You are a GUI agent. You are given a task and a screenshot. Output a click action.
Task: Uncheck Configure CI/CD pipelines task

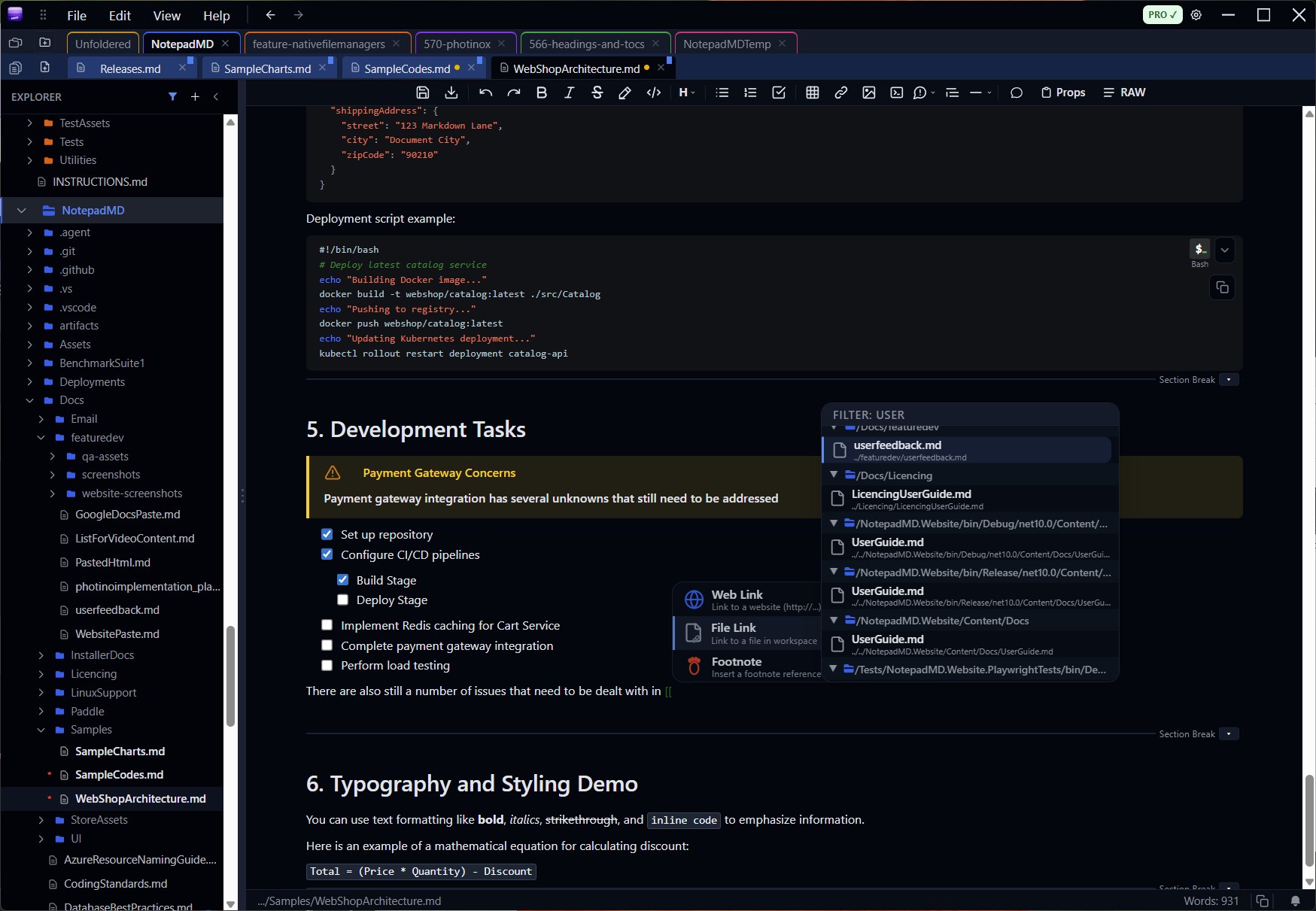pyautogui.click(x=327, y=554)
